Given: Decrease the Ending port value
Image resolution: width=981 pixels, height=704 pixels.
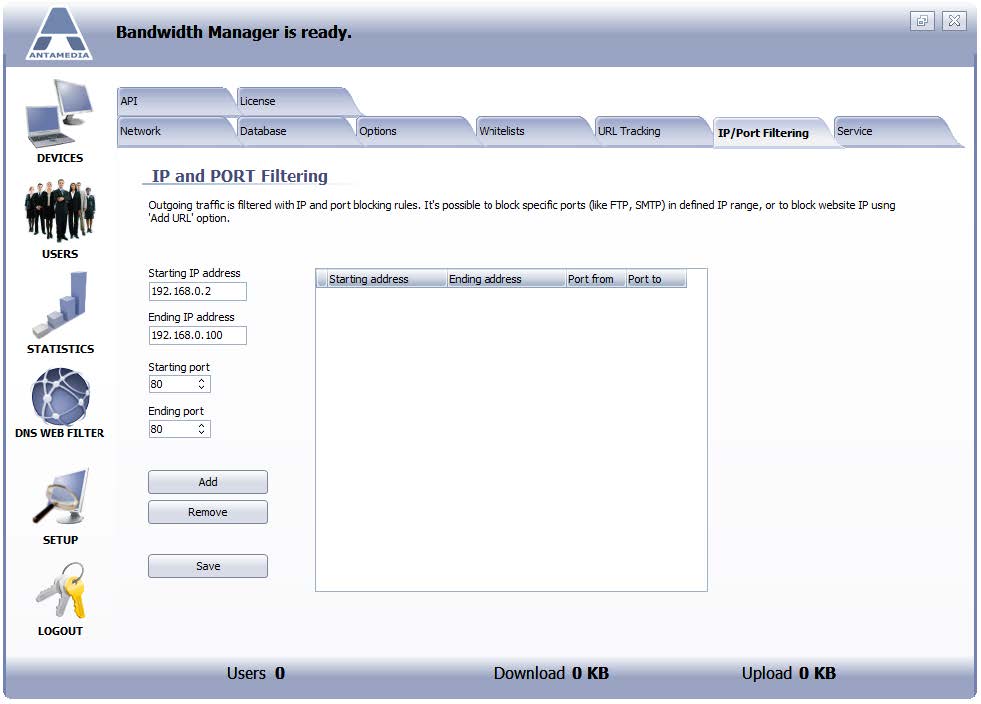Looking at the screenshot, I should 201,432.
